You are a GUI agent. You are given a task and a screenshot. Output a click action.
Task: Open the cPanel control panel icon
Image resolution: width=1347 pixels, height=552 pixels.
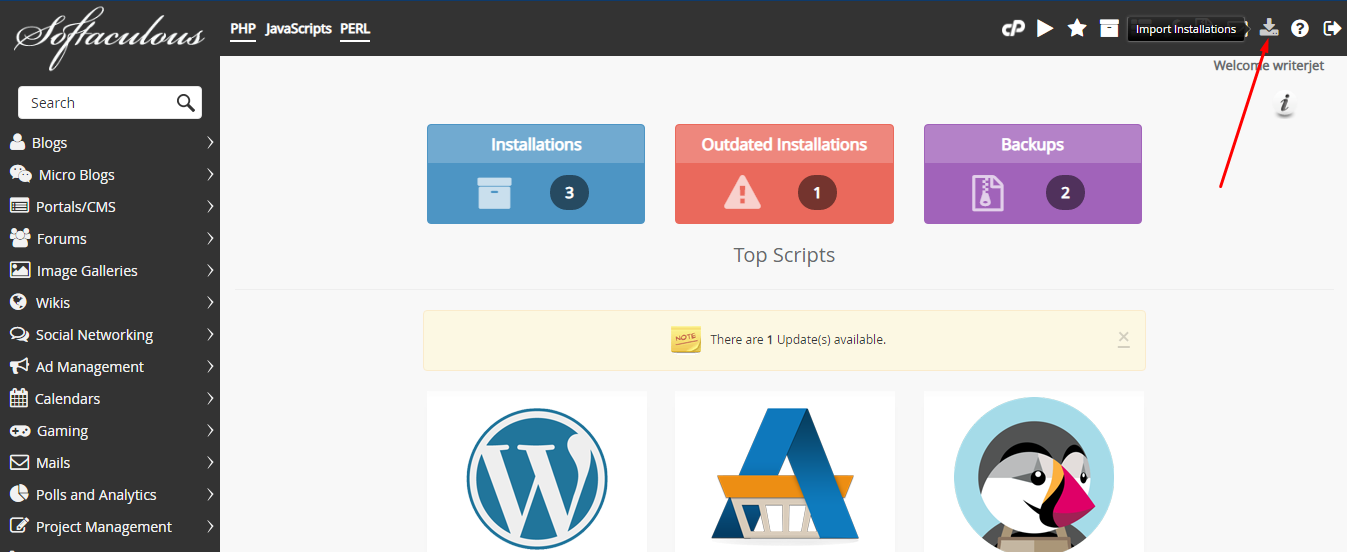[x=1013, y=29]
